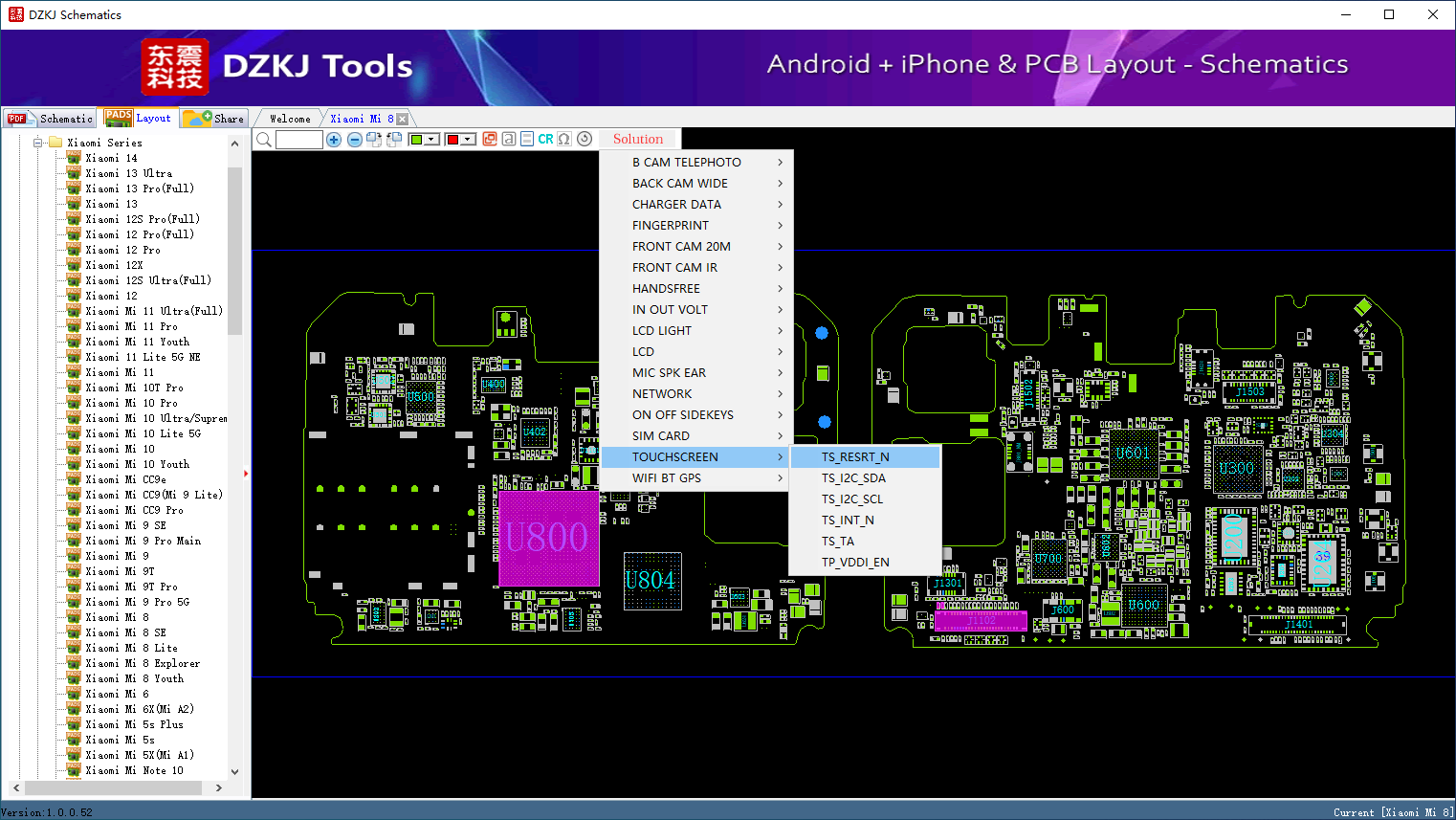Select Xiaomi Mi 11 Youth in the tree

click(137, 342)
